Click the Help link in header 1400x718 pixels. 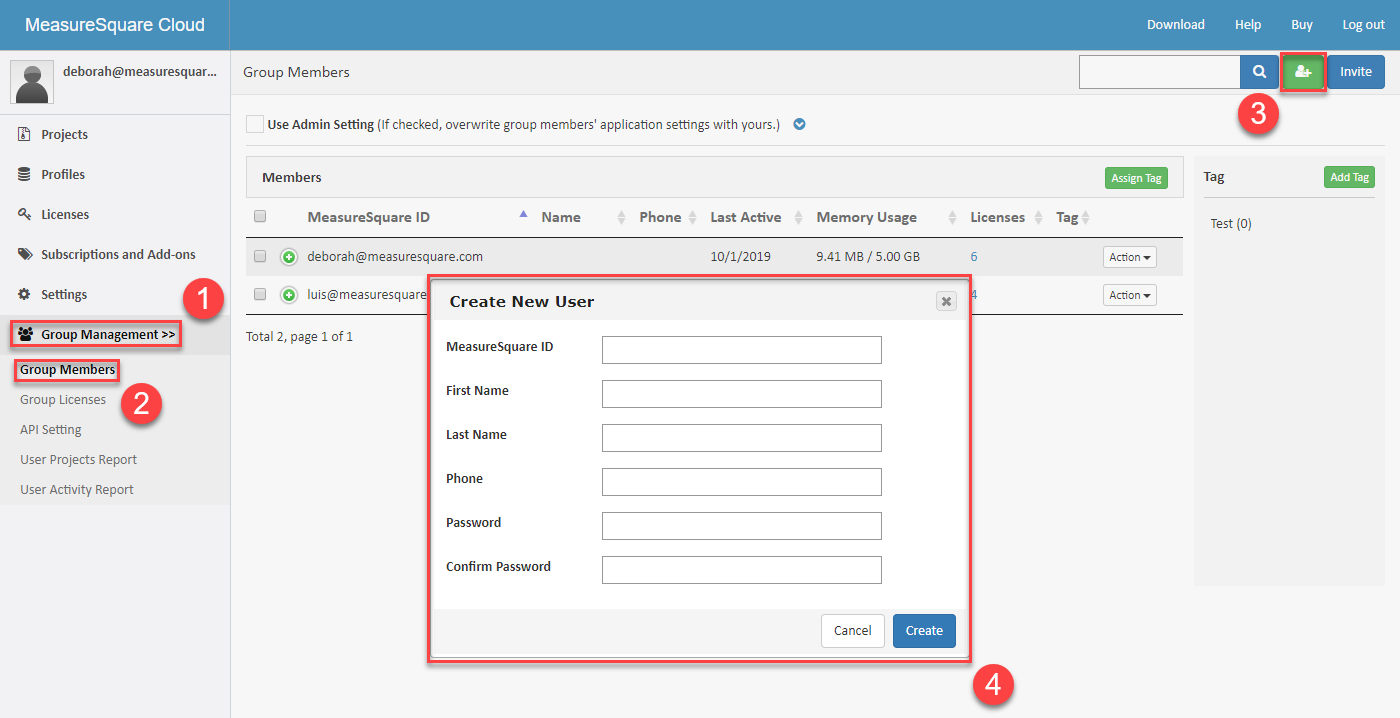tap(1248, 25)
